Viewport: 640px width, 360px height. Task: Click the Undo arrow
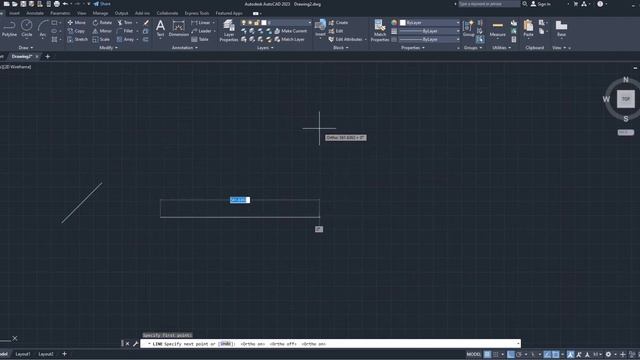65,4
